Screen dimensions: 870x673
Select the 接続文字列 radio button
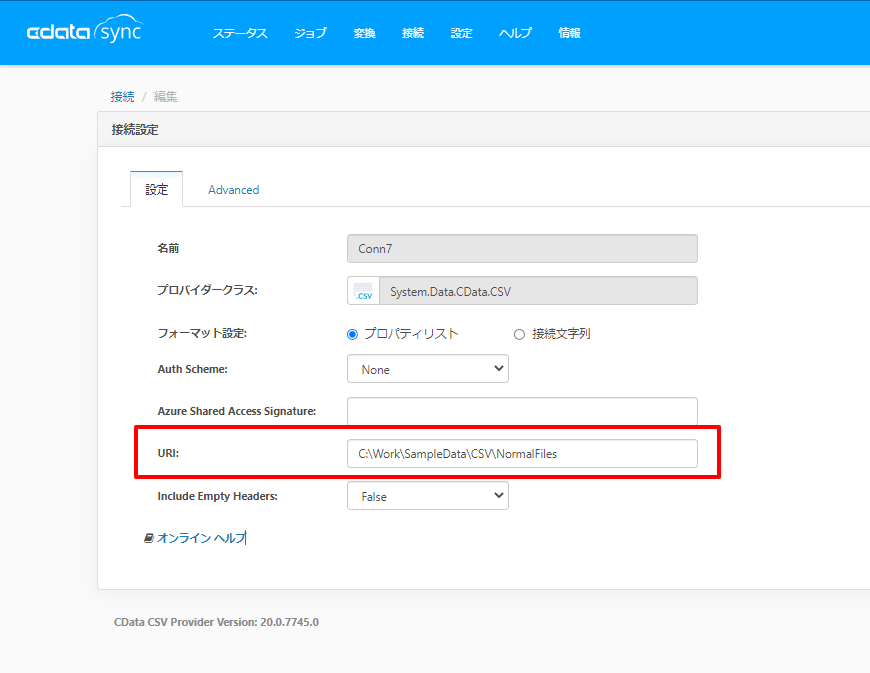(x=519, y=334)
